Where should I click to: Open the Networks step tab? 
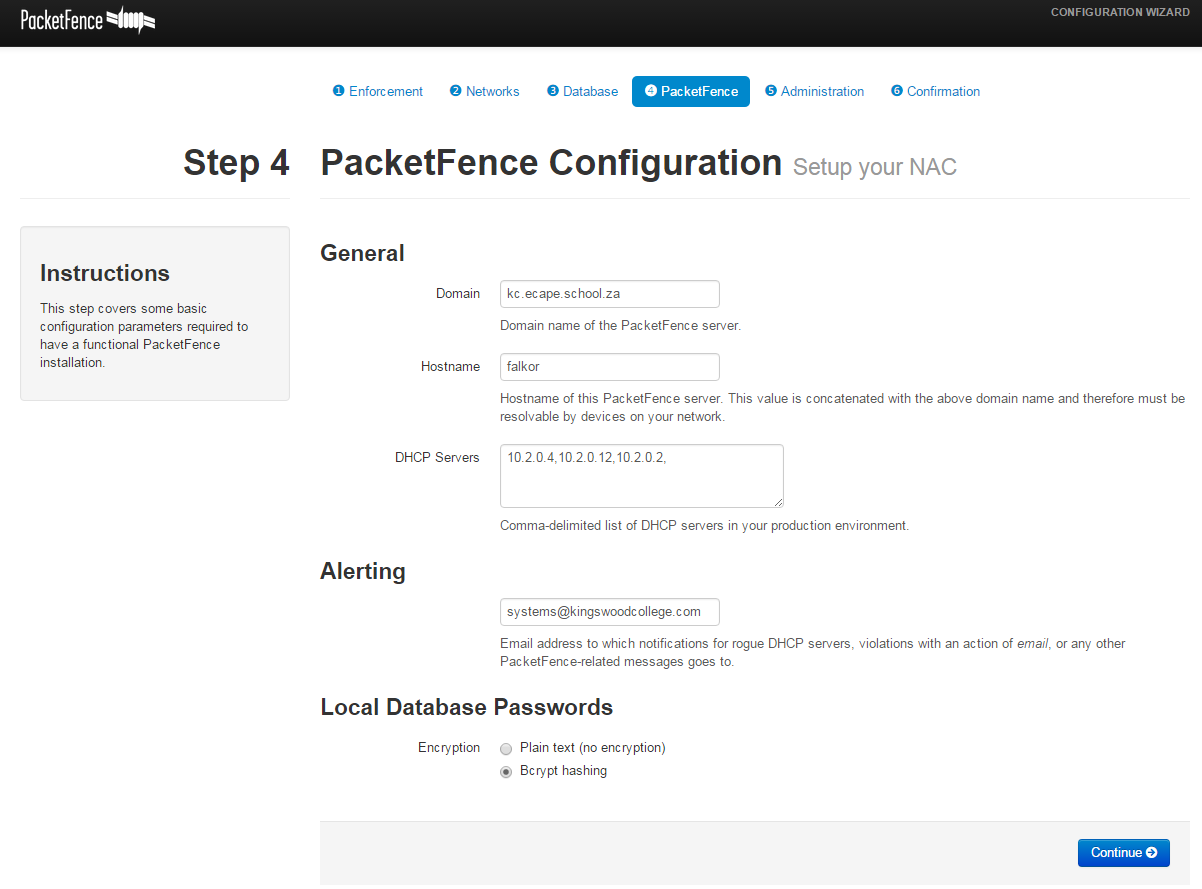point(491,91)
